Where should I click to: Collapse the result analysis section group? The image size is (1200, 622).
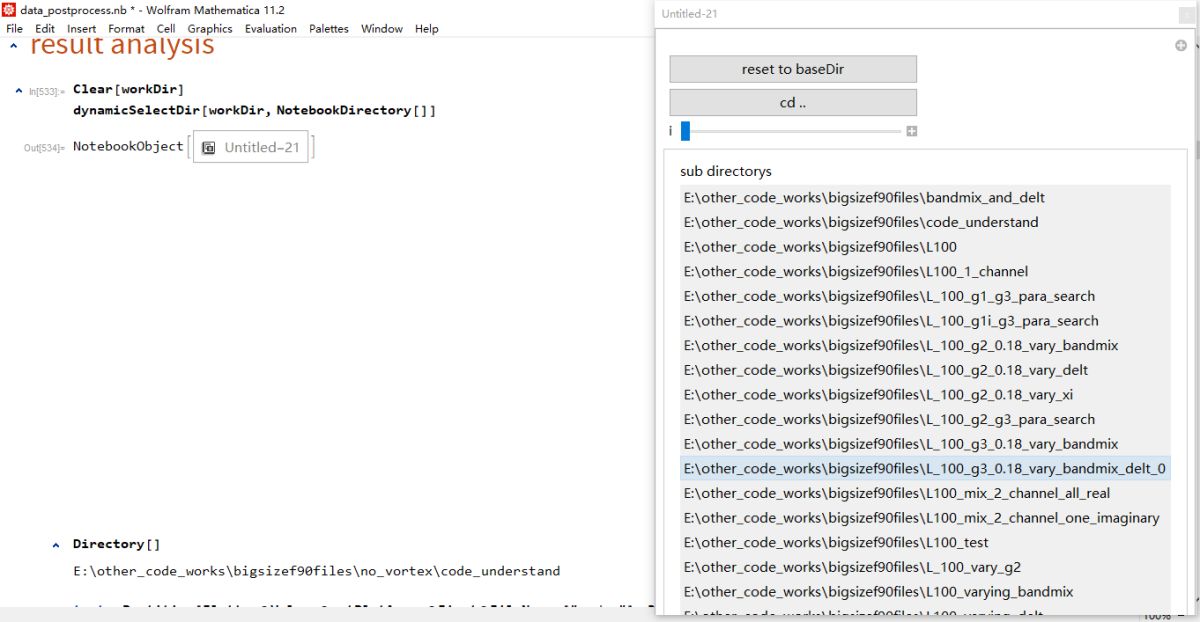point(14,45)
